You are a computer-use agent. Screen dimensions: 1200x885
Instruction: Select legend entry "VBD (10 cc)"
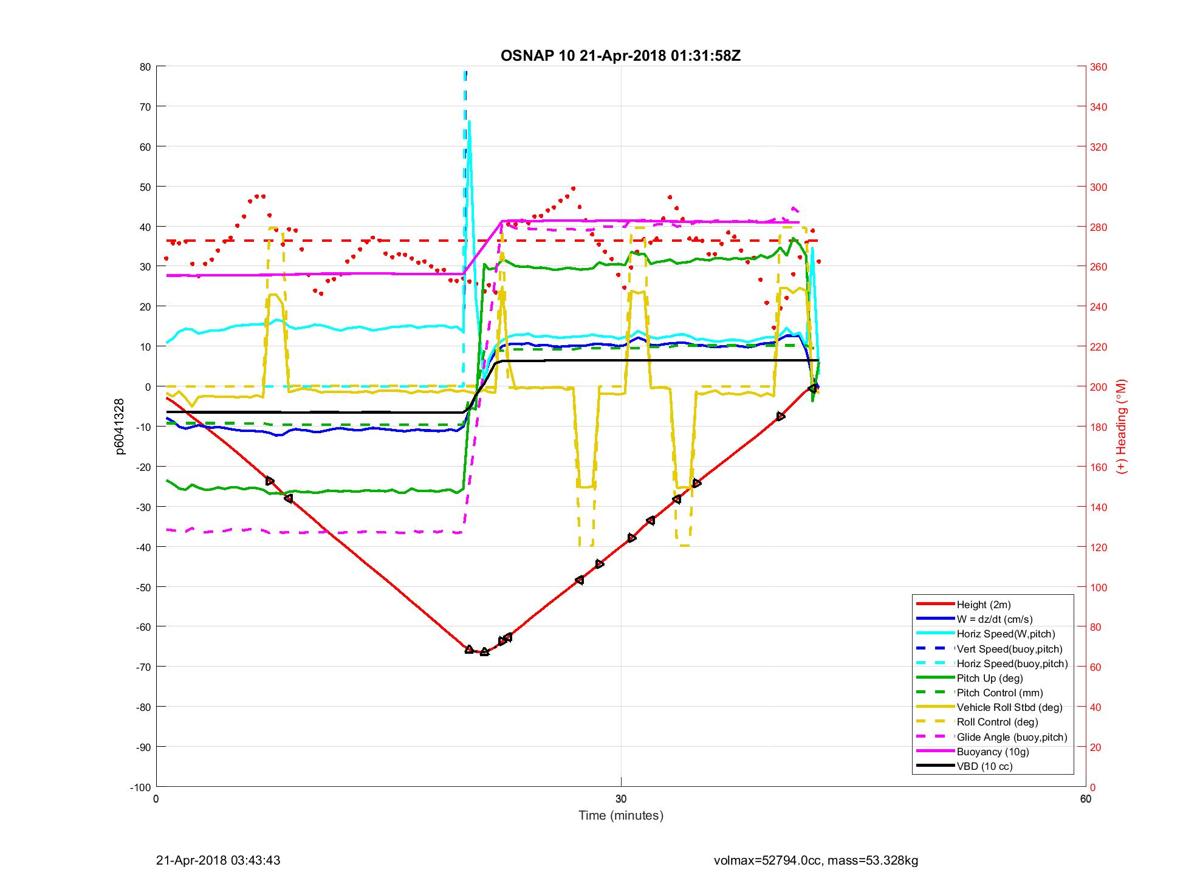[985, 766]
